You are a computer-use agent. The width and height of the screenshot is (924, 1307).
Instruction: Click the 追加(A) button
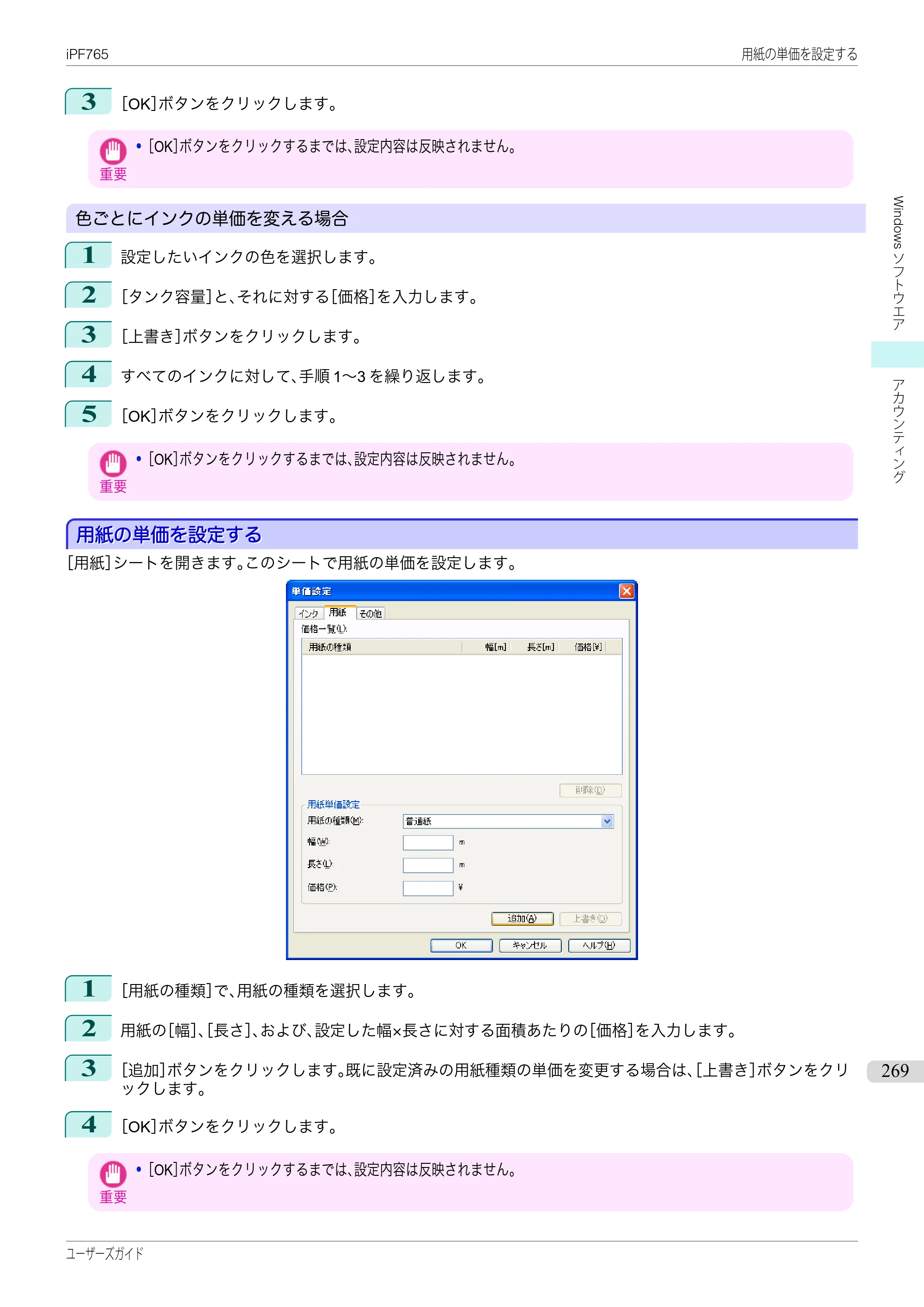point(522,918)
